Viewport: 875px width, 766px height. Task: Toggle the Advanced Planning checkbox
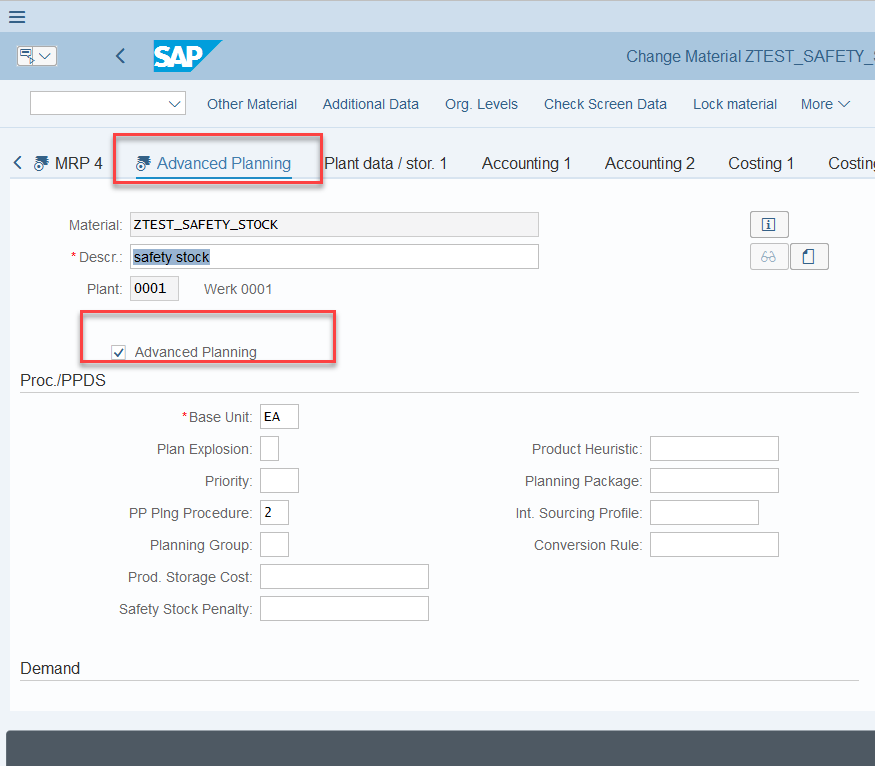click(118, 353)
